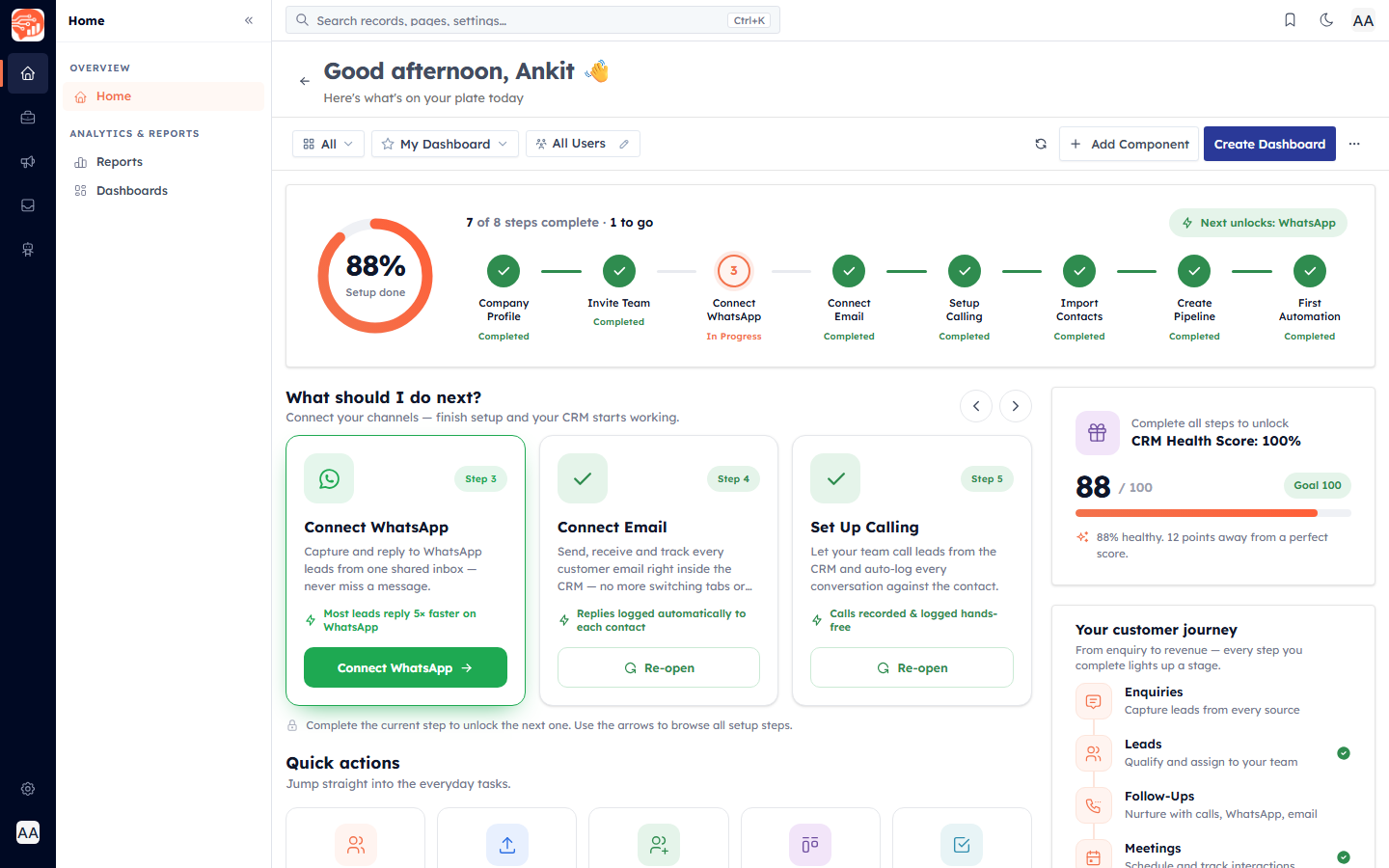Click the Create Pipeline step checkmark
This screenshot has width=1389, height=868.
click(x=1194, y=271)
